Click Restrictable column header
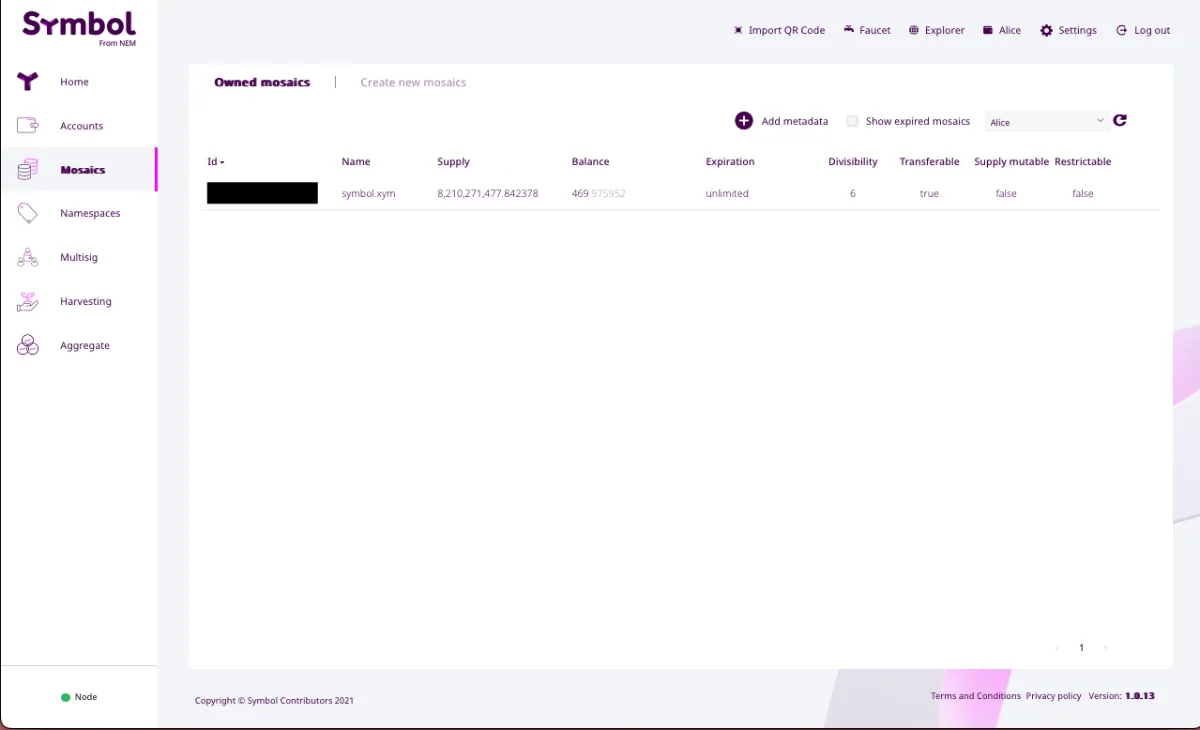The image size is (1200, 730). pyautogui.click(x=1083, y=162)
